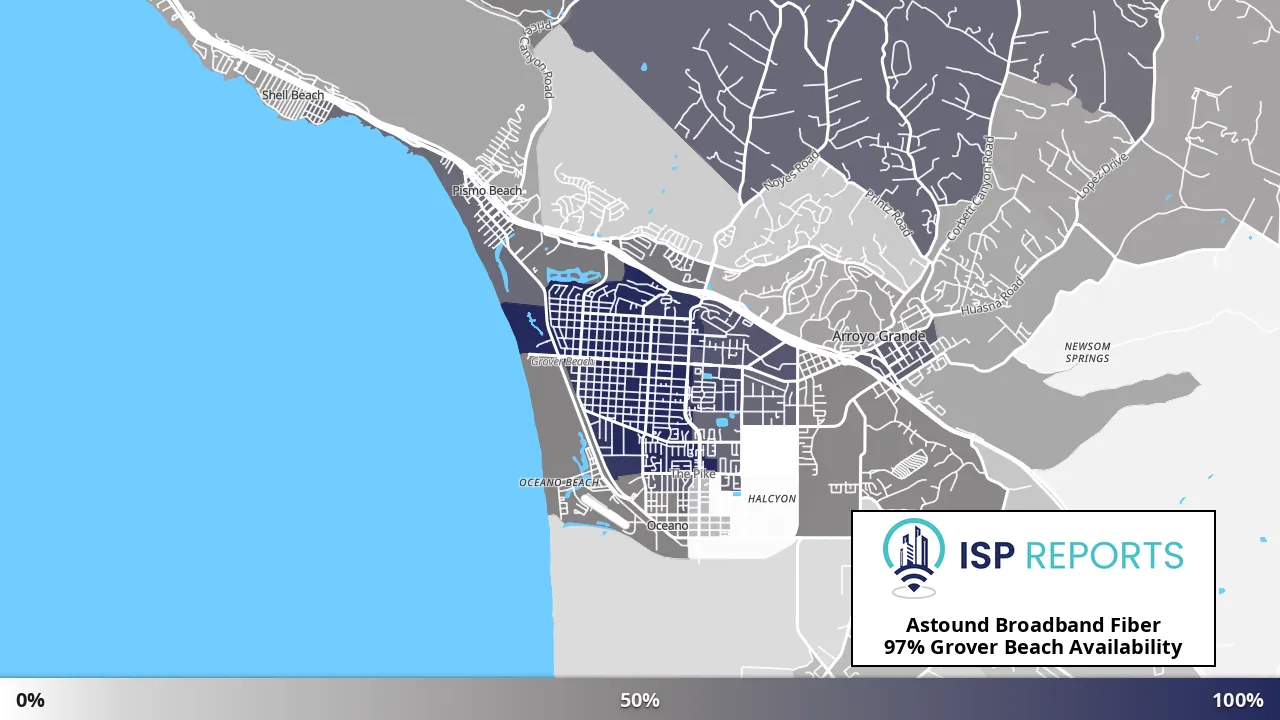
Task: Click the Price Canyon Road label
Action: 535,58
